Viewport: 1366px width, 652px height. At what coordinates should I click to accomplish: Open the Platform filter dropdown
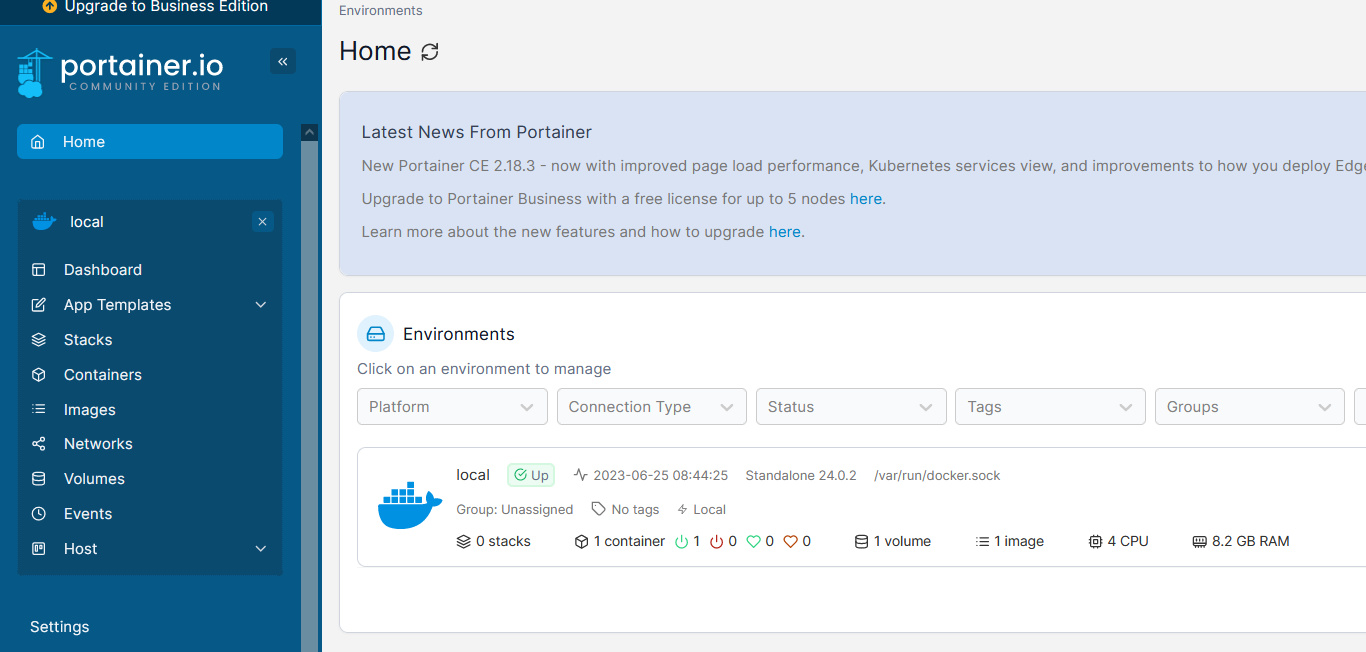coord(452,407)
